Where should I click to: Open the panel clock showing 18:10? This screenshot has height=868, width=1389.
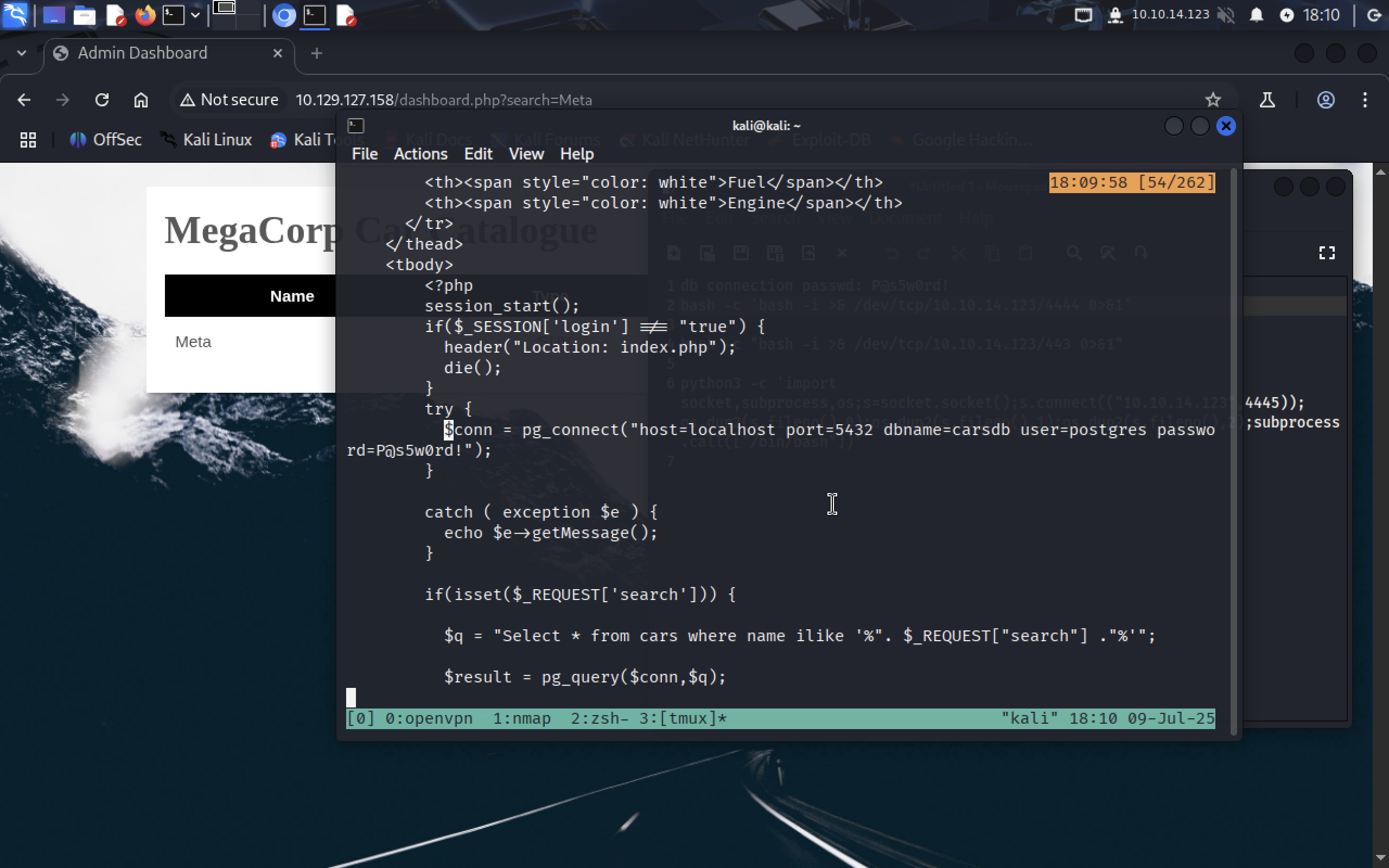[1321, 15]
